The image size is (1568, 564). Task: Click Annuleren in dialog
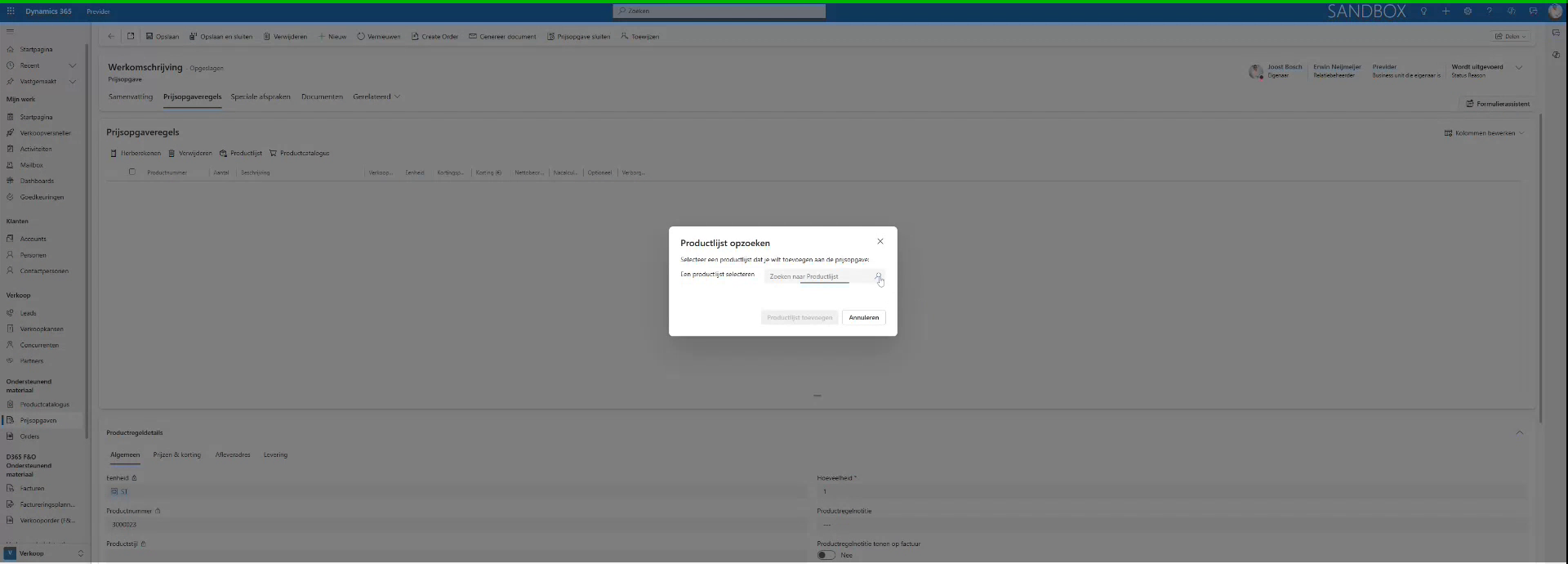point(864,317)
